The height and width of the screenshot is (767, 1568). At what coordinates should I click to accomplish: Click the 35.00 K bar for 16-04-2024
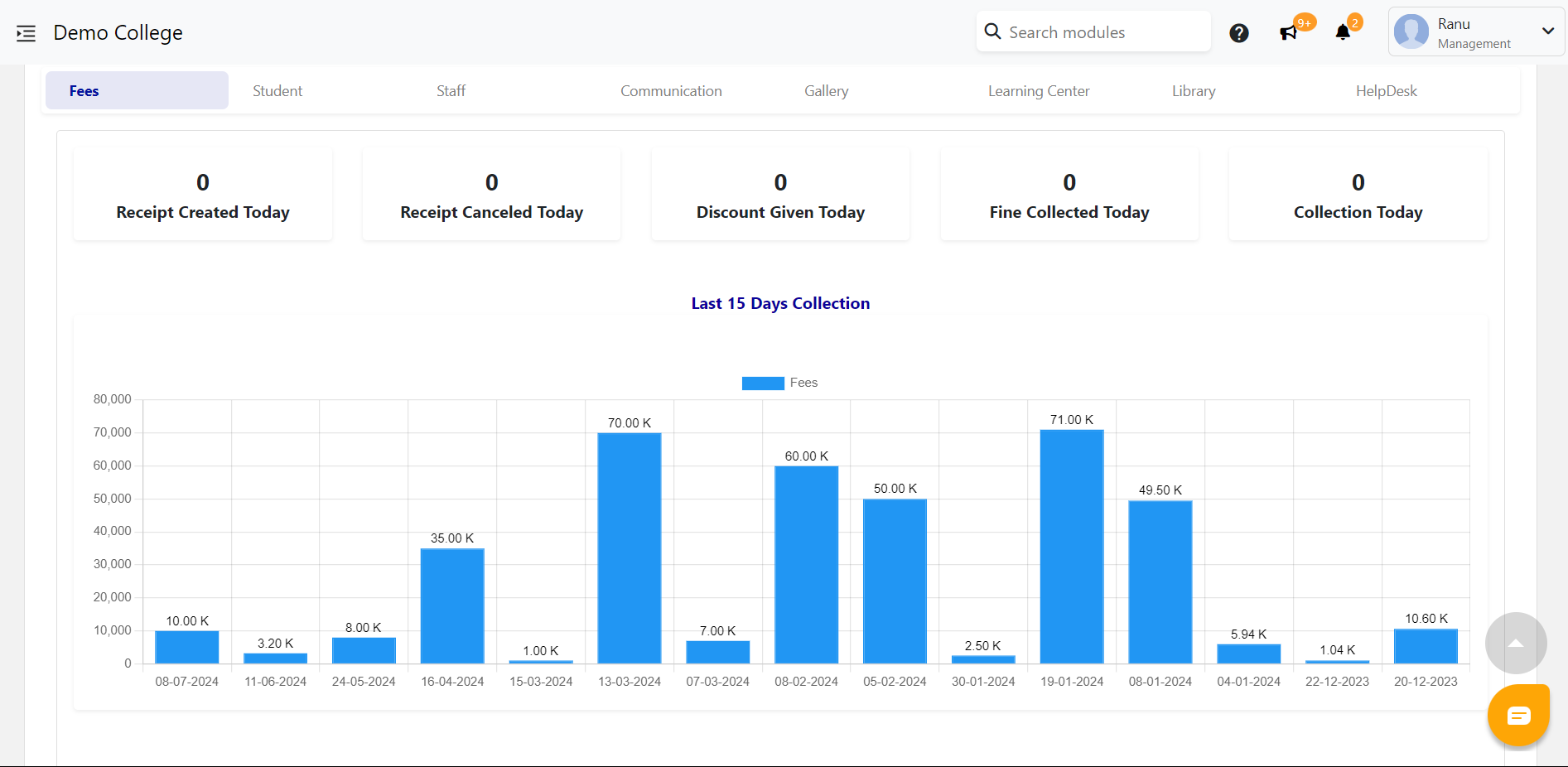[x=452, y=605]
